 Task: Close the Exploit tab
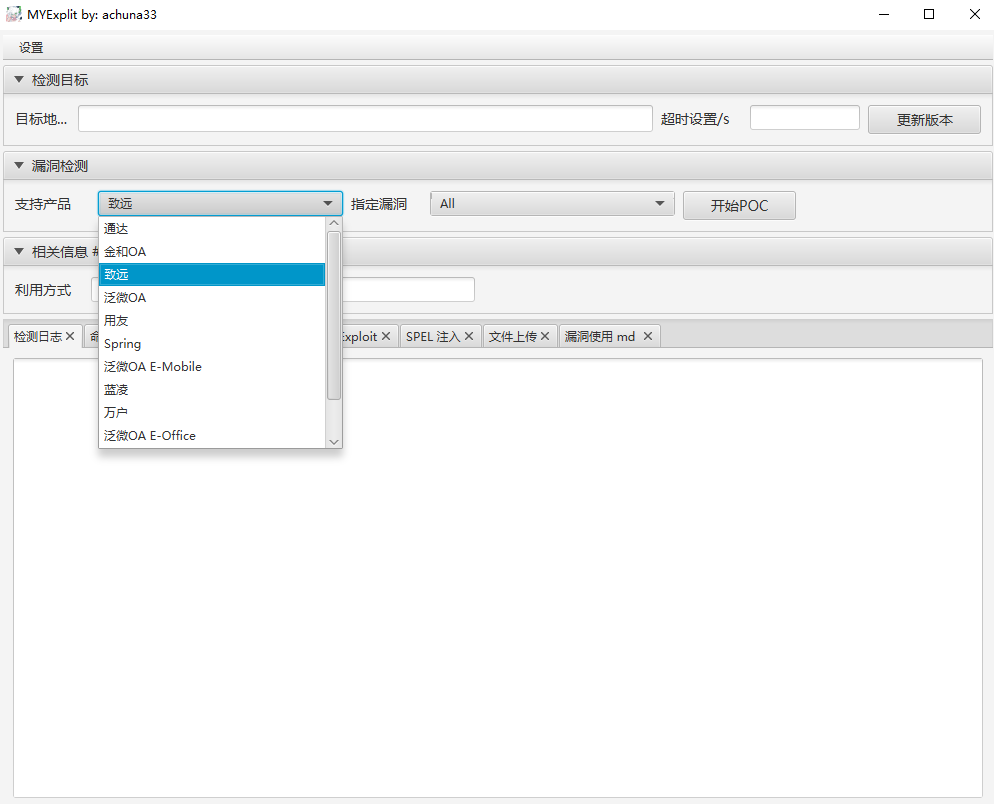(x=386, y=336)
